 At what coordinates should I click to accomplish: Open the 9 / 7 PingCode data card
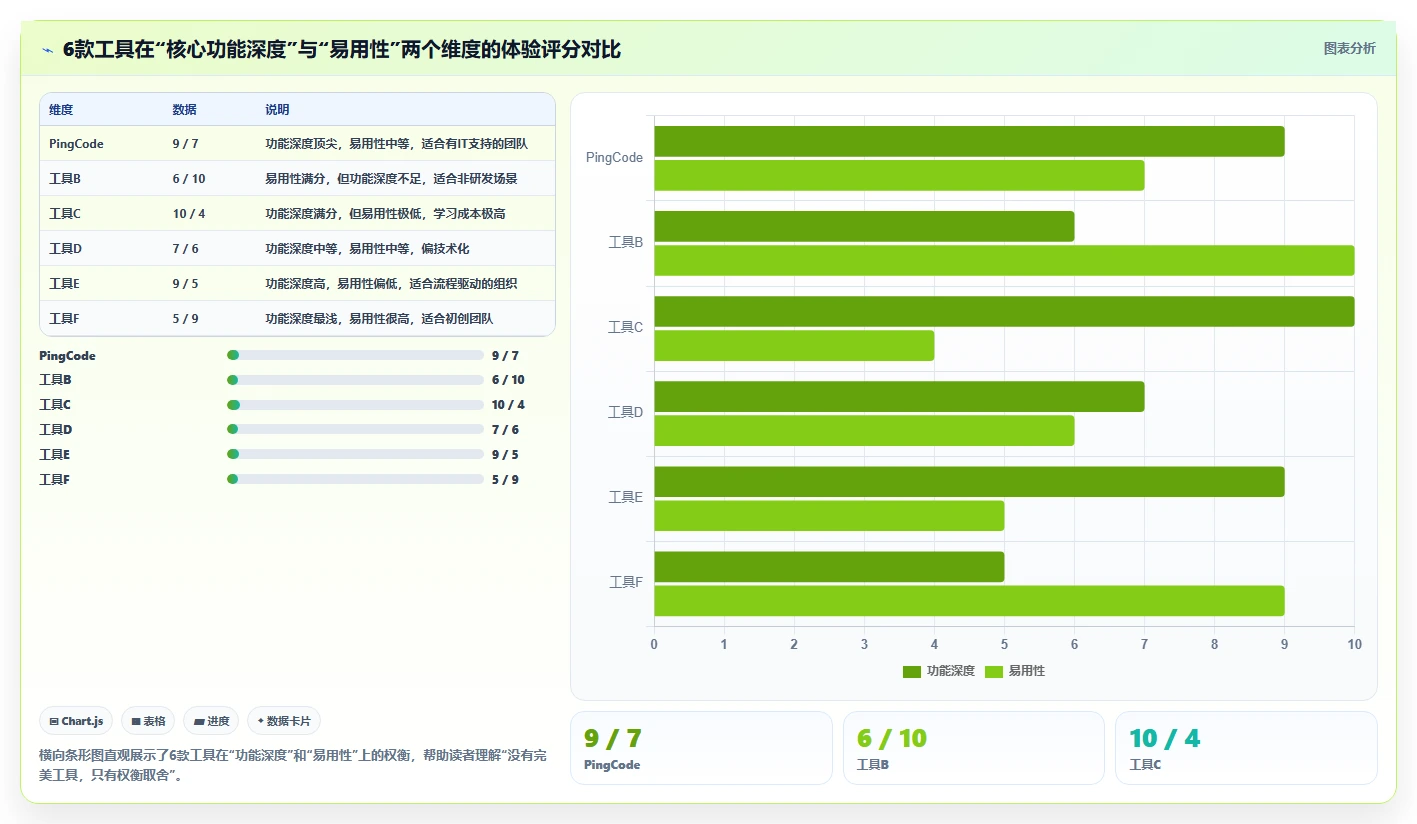coord(701,748)
